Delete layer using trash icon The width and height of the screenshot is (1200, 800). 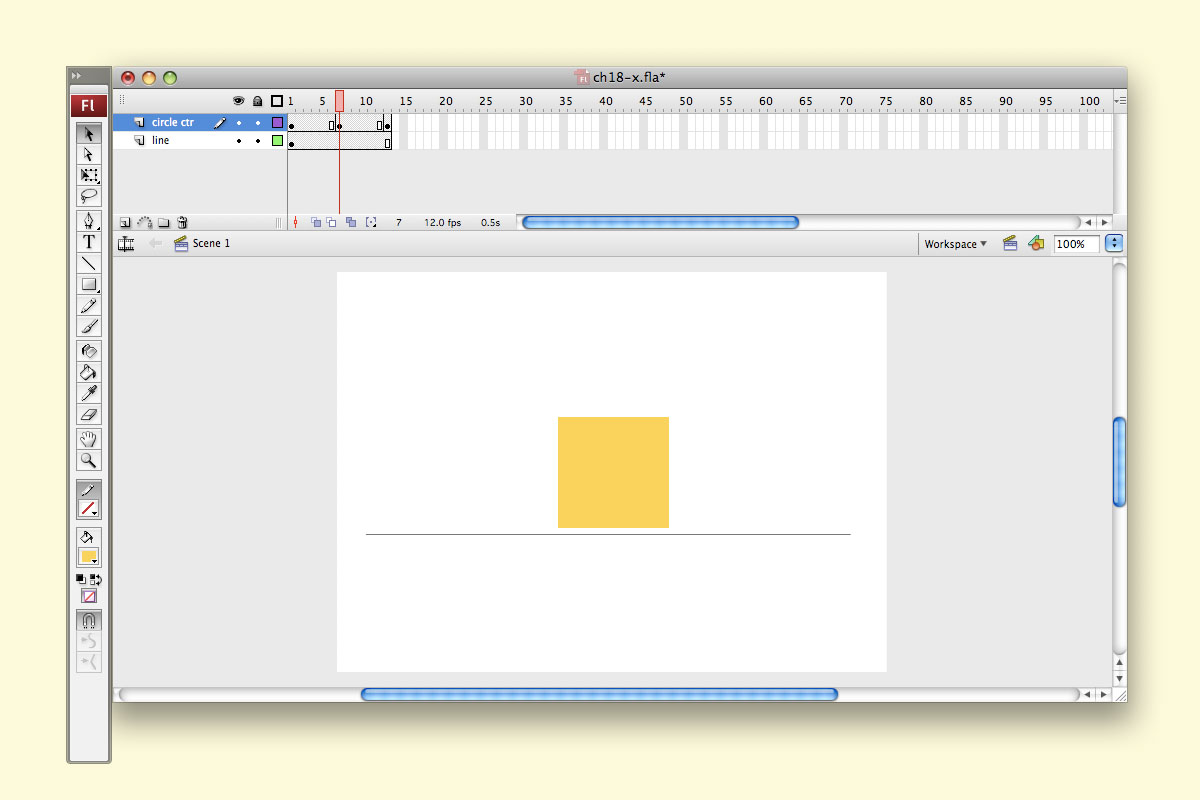[x=182, y=223]
